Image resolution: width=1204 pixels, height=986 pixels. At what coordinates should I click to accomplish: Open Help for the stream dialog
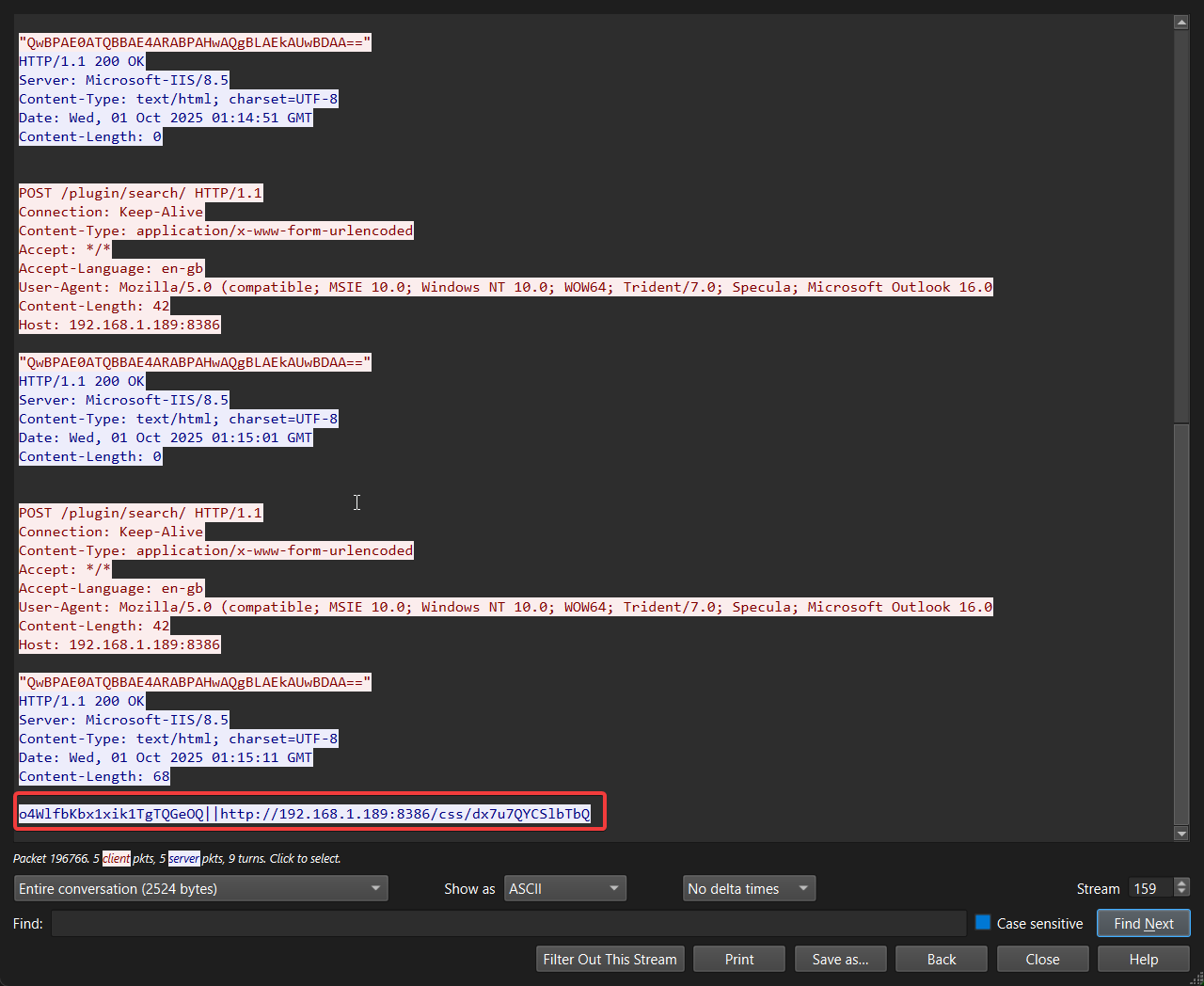click(1144, 959)
